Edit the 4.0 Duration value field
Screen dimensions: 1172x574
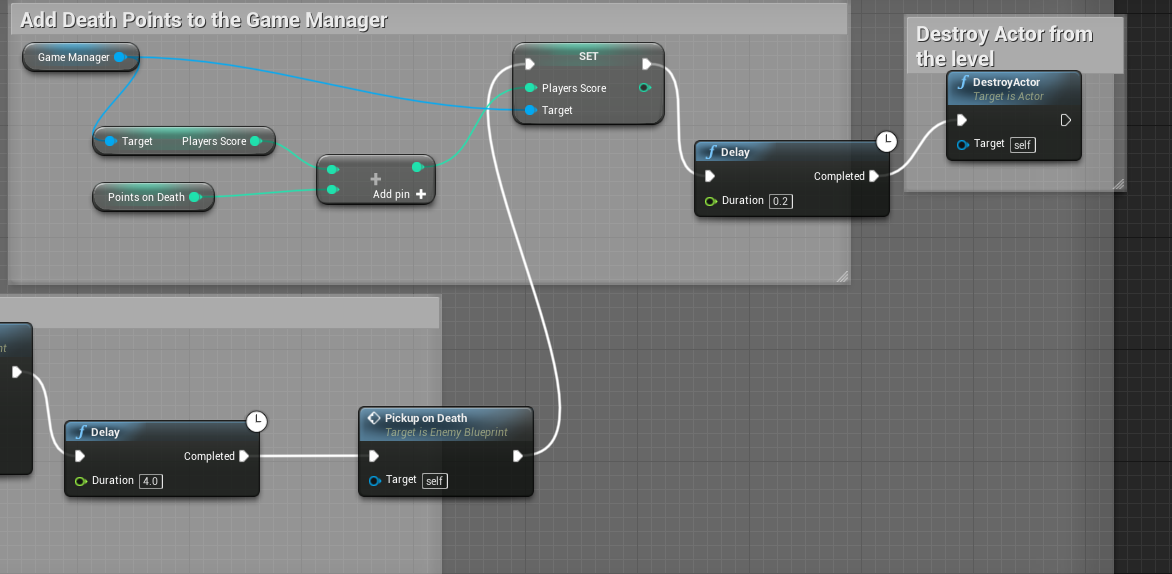(151, 481)
